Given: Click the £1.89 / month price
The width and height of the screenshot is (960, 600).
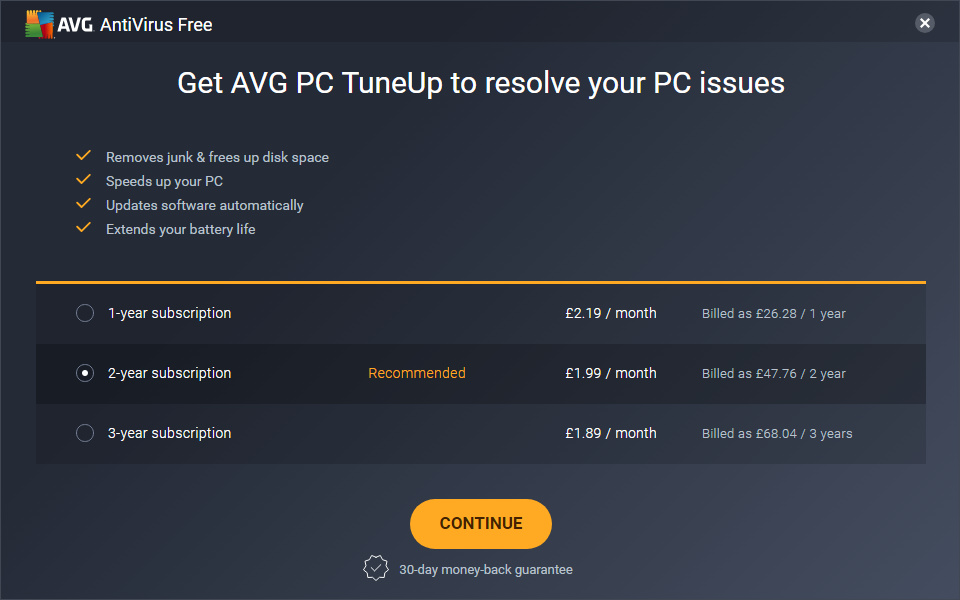Looking at the screenshot, I should 610,433.
